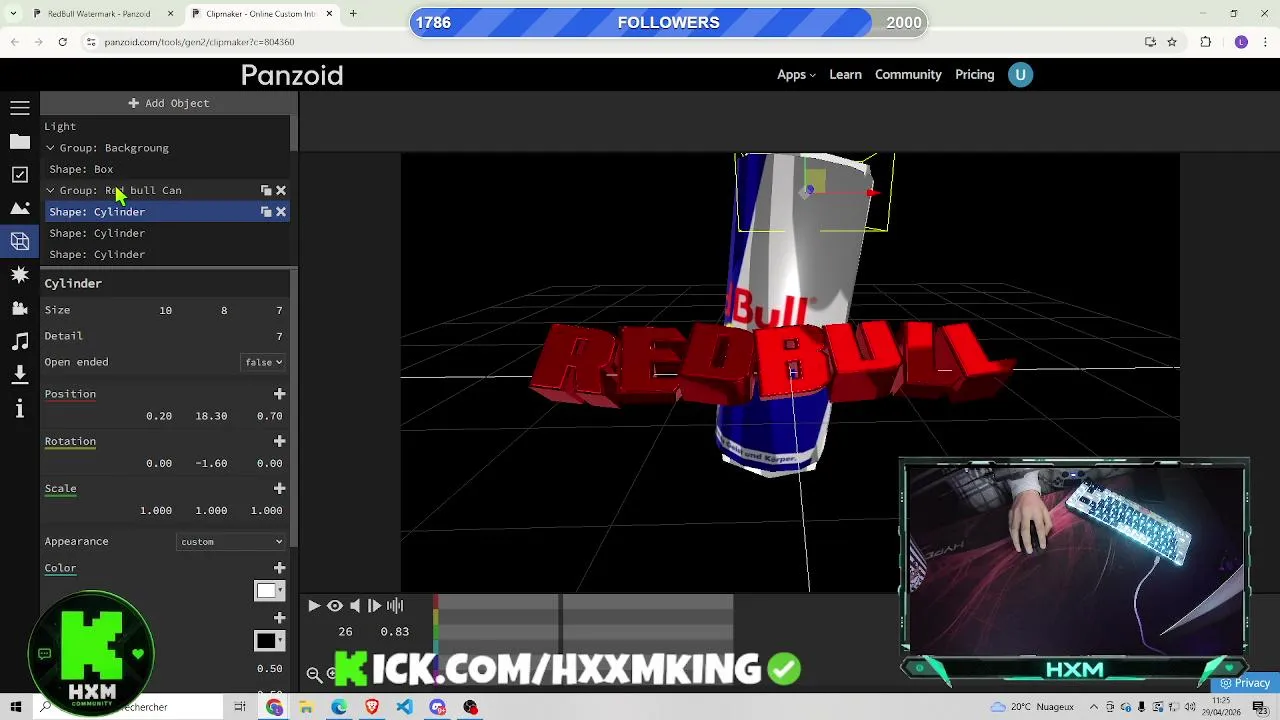Add keyframe for Position
This screenshot has height=720, width=1280.
pos(280,394)
